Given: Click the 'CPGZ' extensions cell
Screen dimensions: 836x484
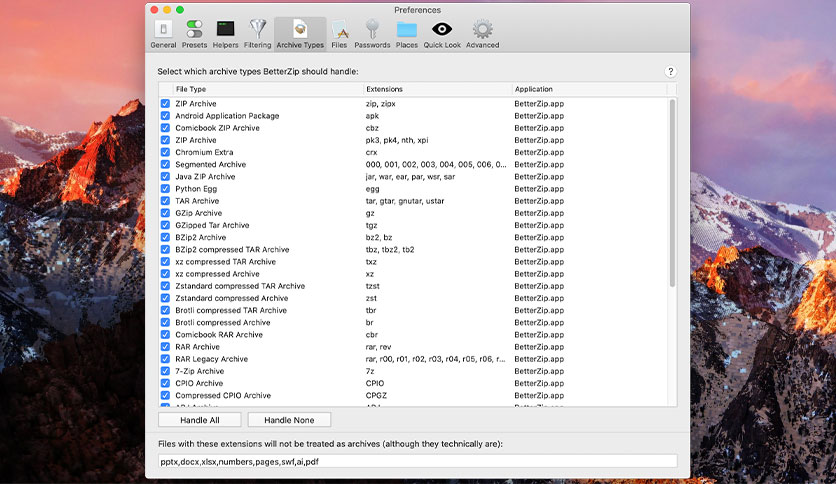Looking at the screenshot, I should click(376, 396).
